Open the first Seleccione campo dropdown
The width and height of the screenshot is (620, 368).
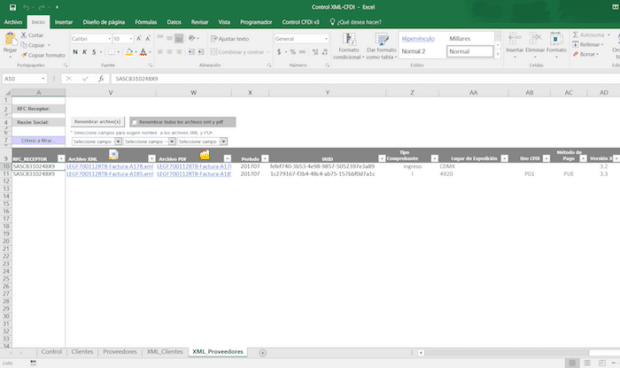pos(118,142)
